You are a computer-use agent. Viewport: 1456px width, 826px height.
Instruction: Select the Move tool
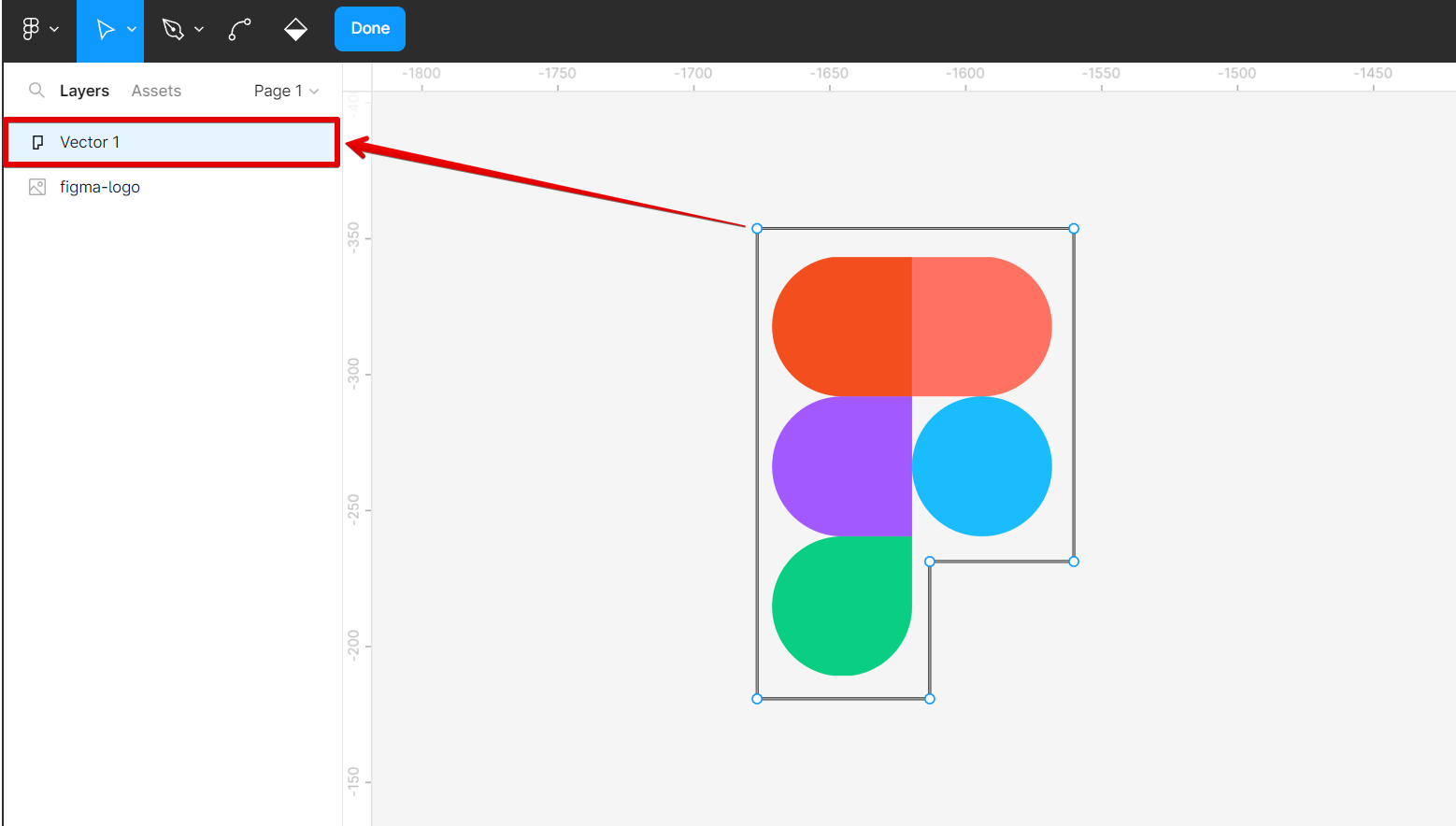[105, 30]
